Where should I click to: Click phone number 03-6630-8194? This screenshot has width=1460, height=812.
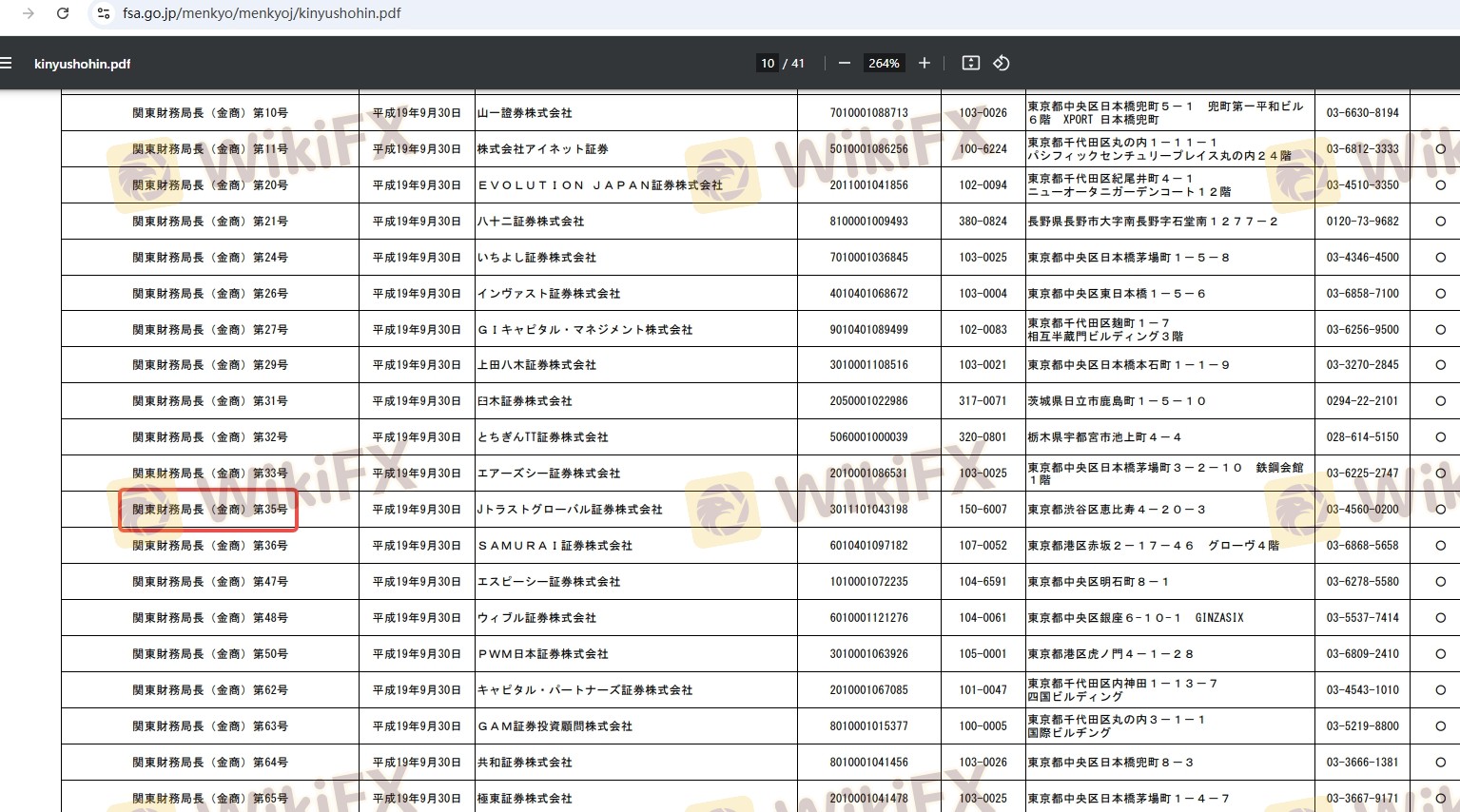click(1362, 113)
